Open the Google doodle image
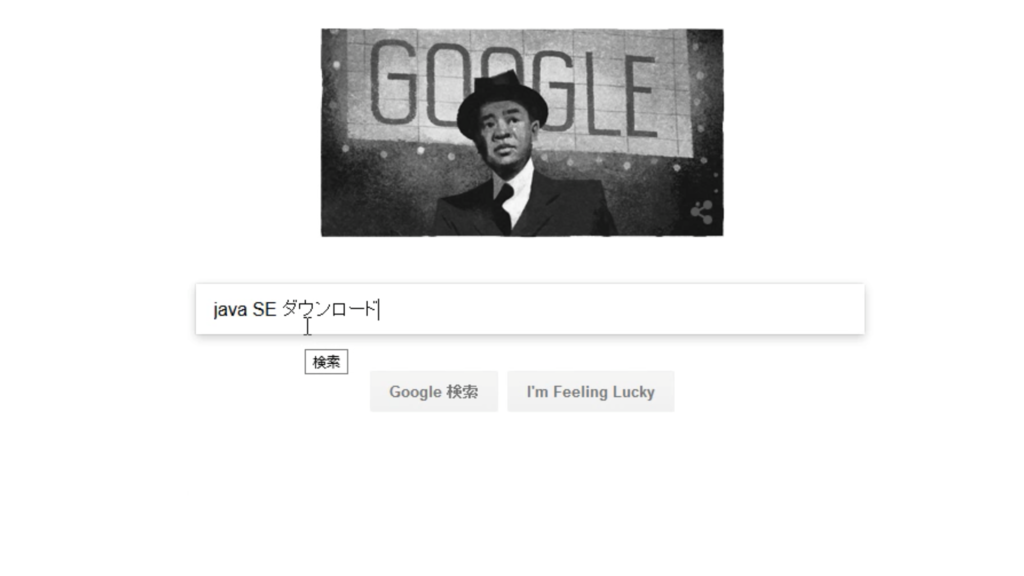Viewport: 1024px width, 576px height. [522, 132]
